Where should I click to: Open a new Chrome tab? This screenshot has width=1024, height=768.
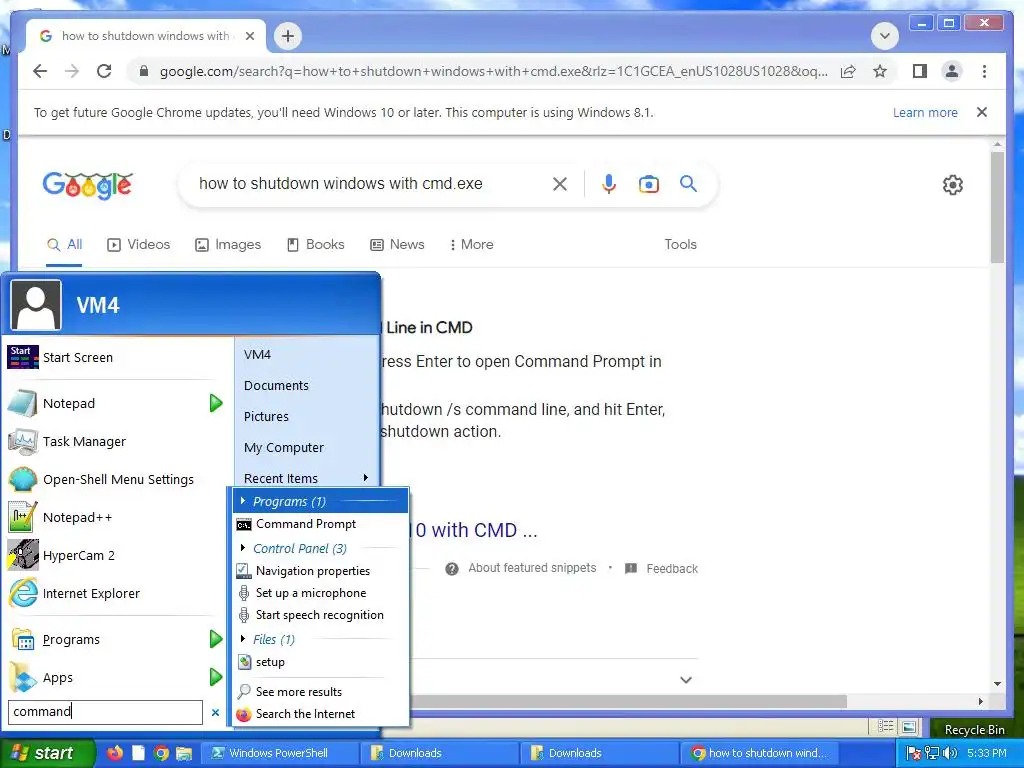coord(288,36)
